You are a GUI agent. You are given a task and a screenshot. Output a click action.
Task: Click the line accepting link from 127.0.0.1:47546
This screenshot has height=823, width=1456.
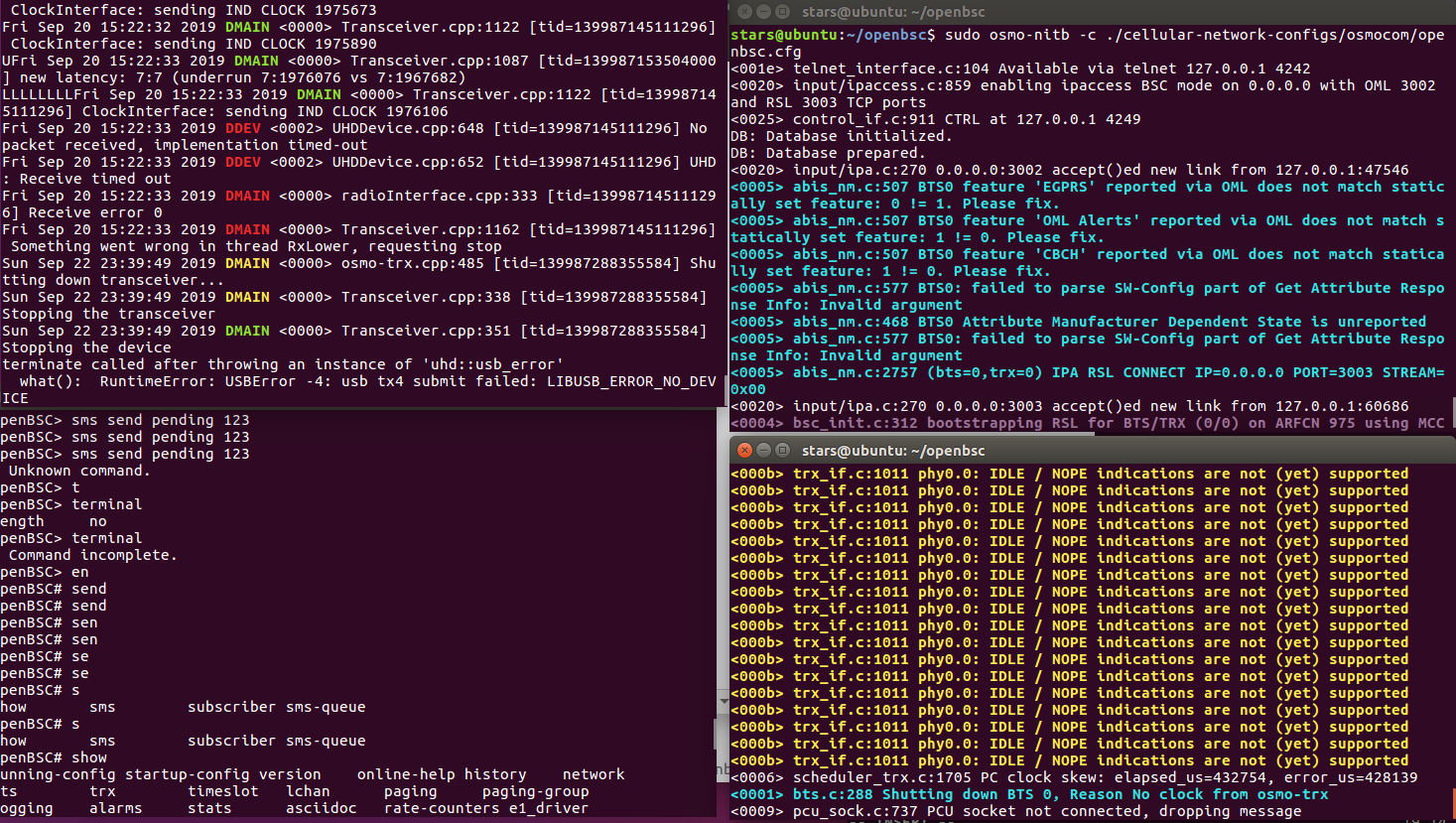(x=1070, y=170)
